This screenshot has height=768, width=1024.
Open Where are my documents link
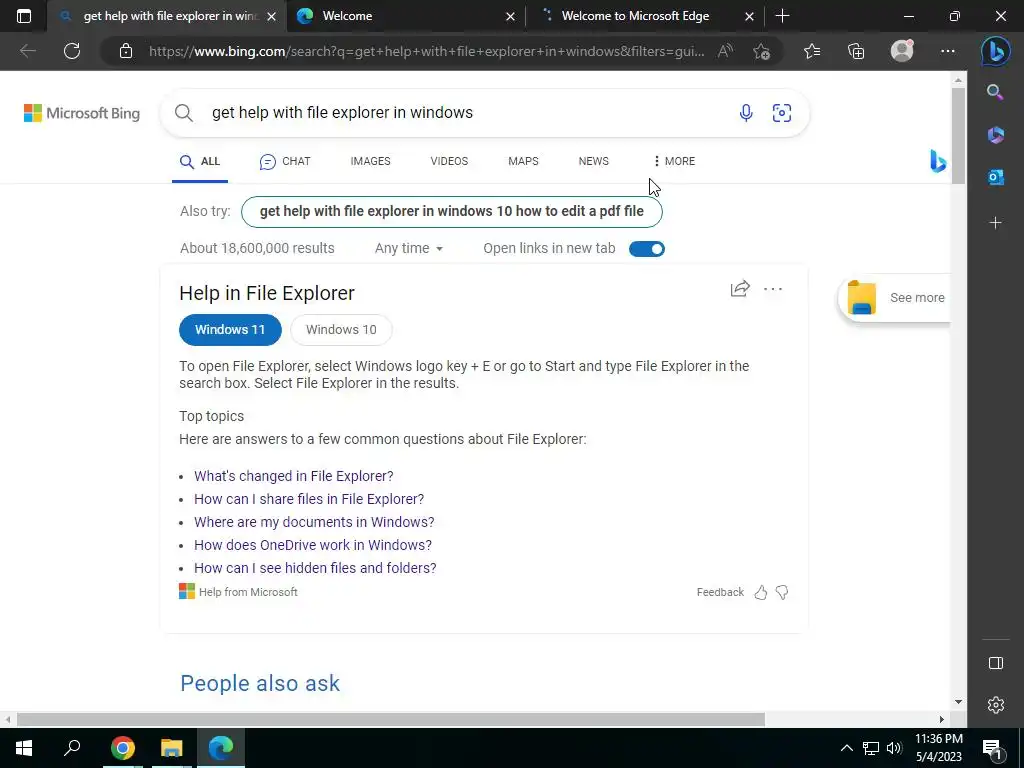[314, 522]
